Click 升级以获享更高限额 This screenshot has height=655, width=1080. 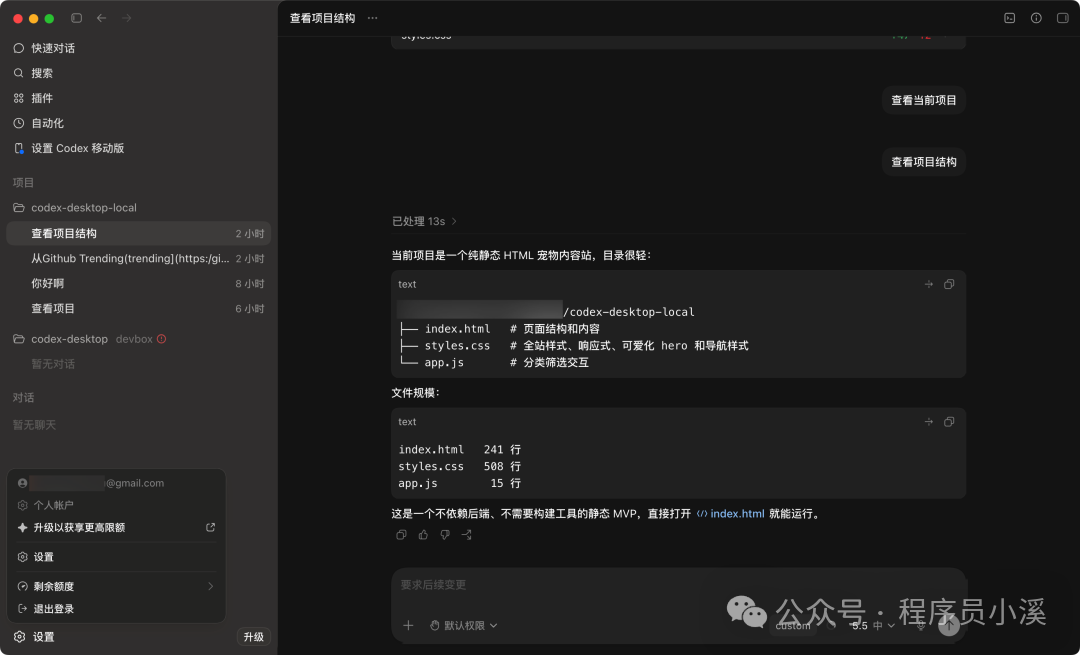tap(116, 528)
